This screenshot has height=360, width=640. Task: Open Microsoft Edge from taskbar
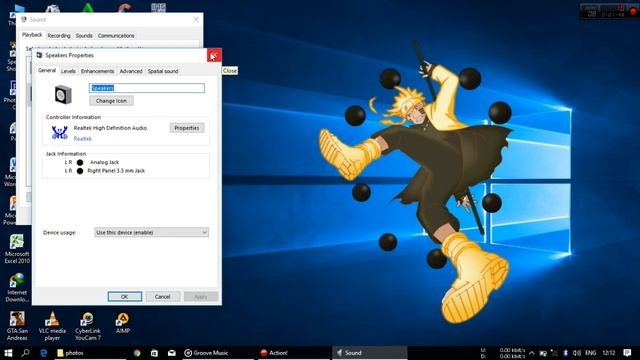click(x=43, y=353)
